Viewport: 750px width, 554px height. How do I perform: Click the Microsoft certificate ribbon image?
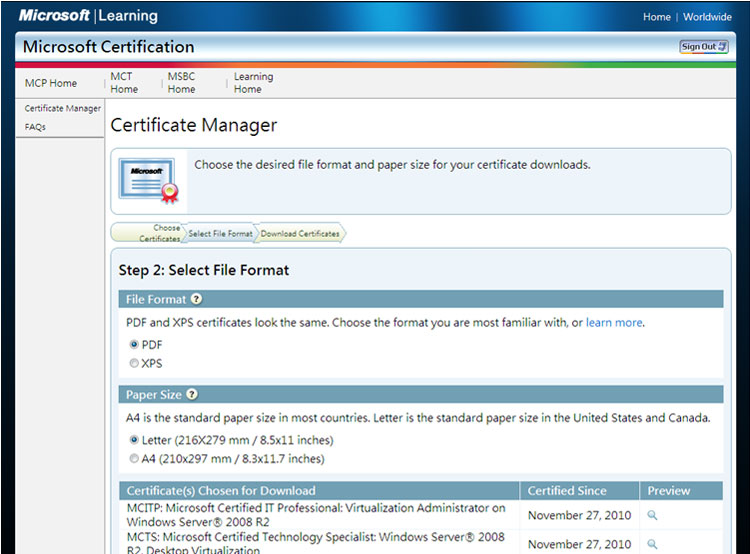[x=149, y=180]
